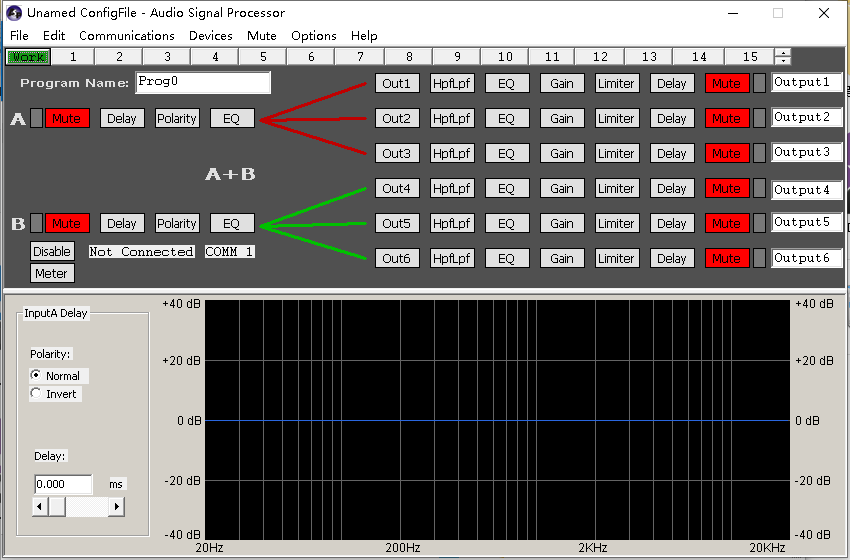Open Gain for Out1

562,83
